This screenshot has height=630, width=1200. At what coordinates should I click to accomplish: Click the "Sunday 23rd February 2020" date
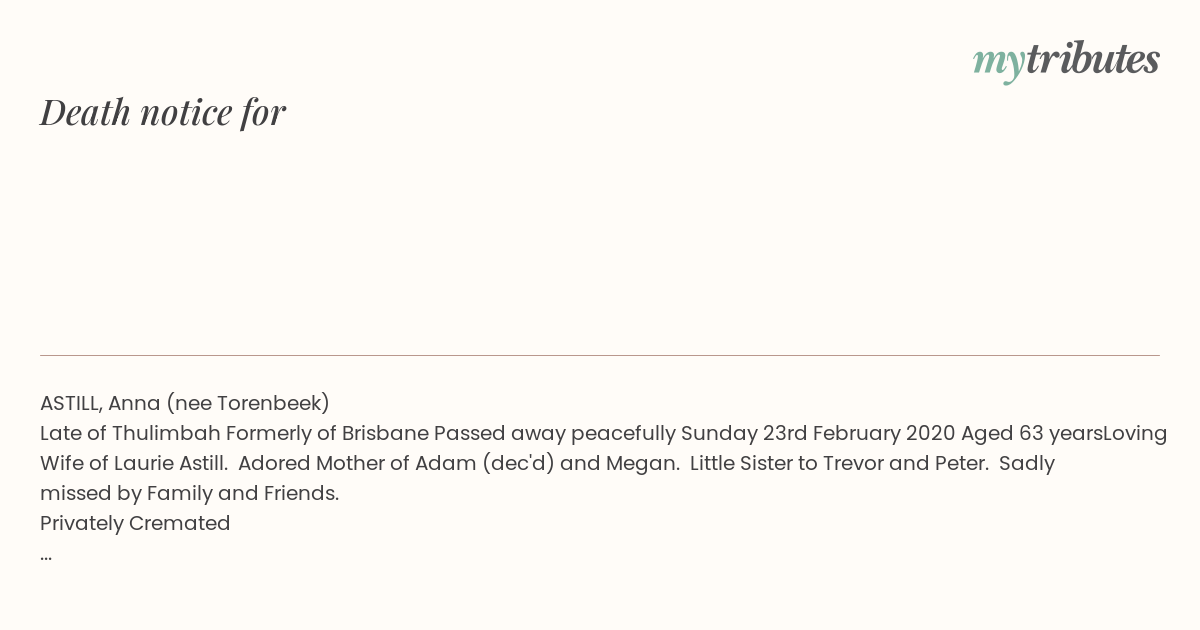818,433
